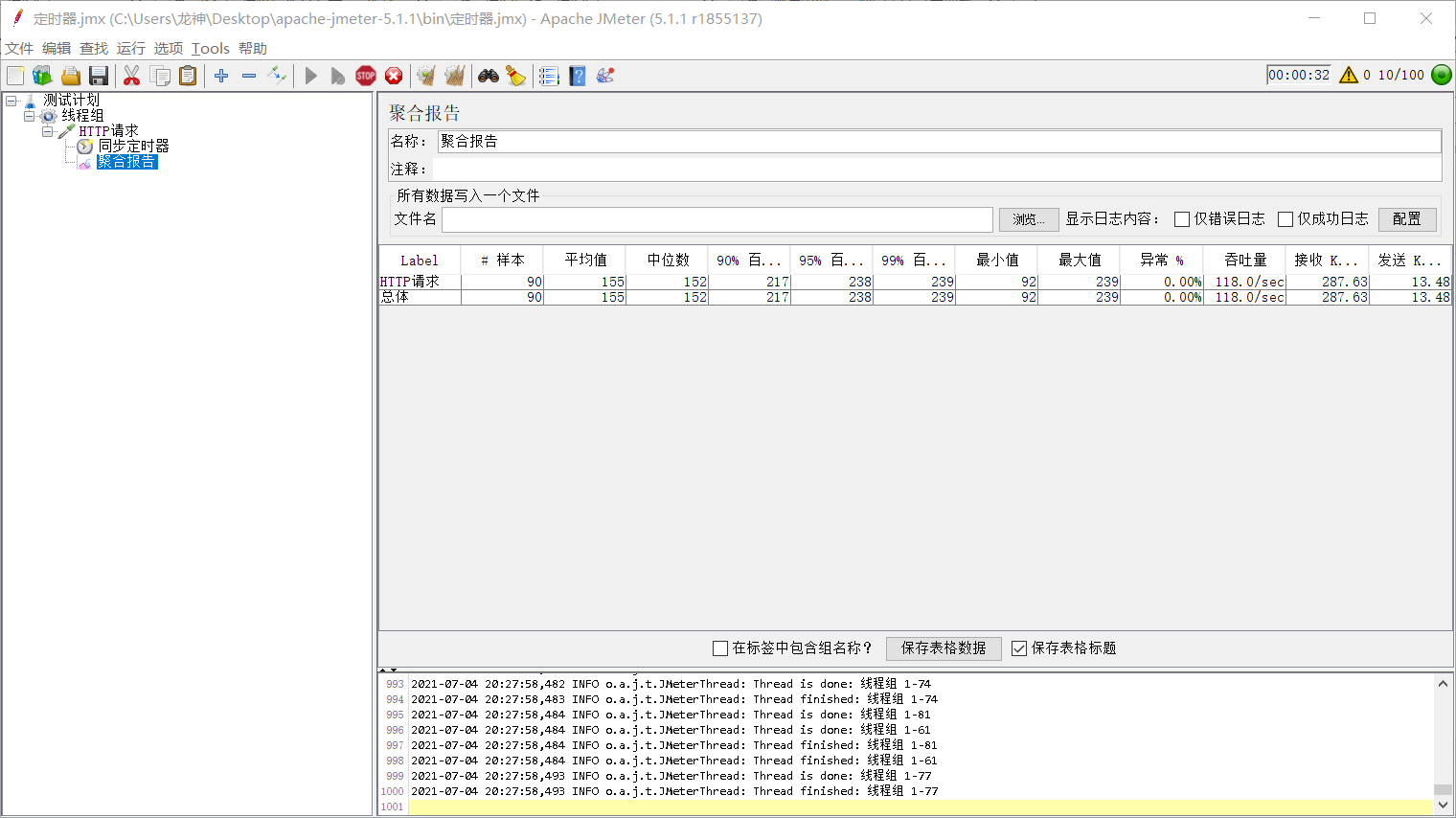Screen dimensions: 1456x818
Task: Collapse the 测试计划 tree node
Action: [11, 101]
